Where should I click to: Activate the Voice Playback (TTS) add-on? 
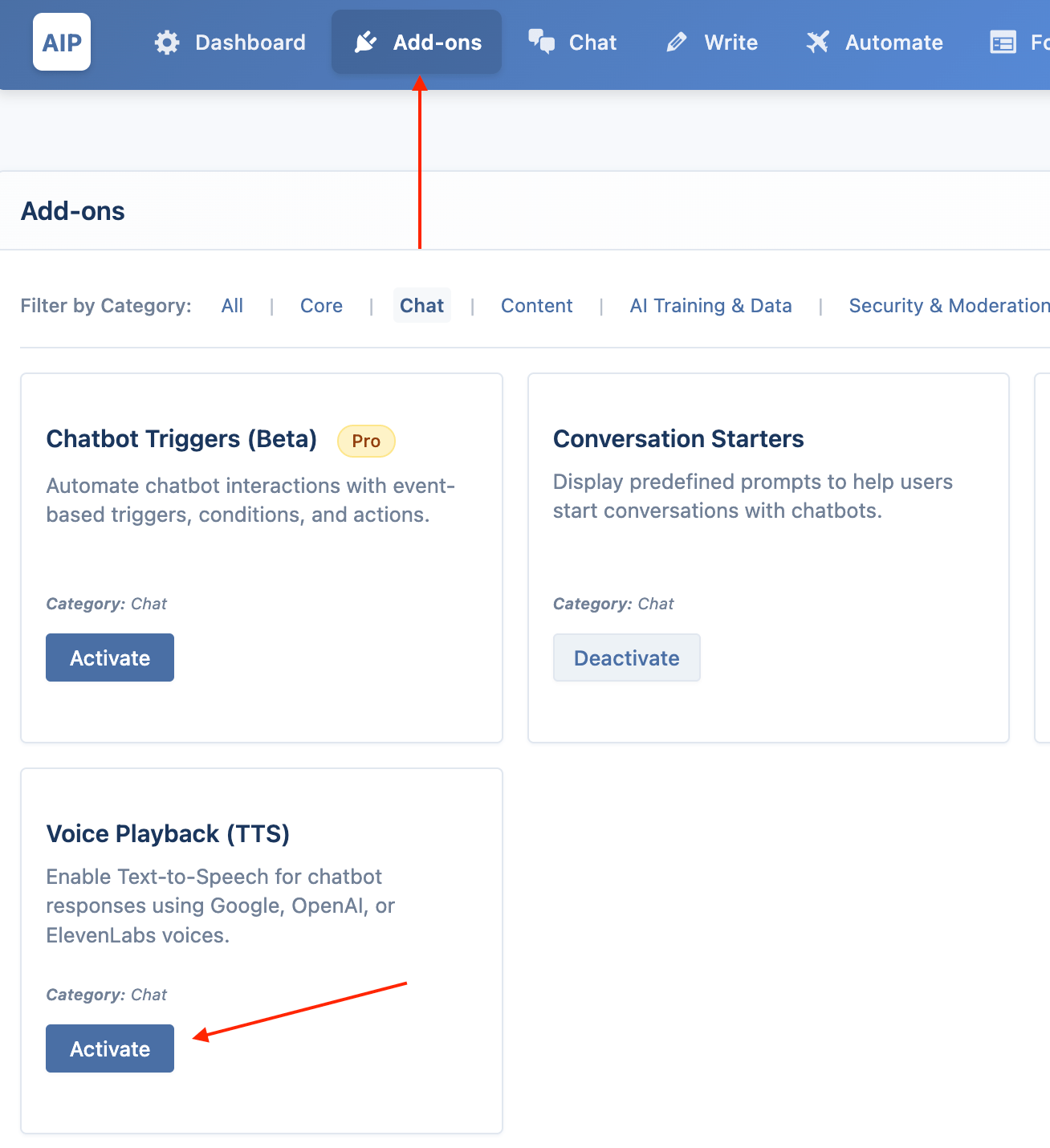pyautogui.click(x=110, y=1048)
